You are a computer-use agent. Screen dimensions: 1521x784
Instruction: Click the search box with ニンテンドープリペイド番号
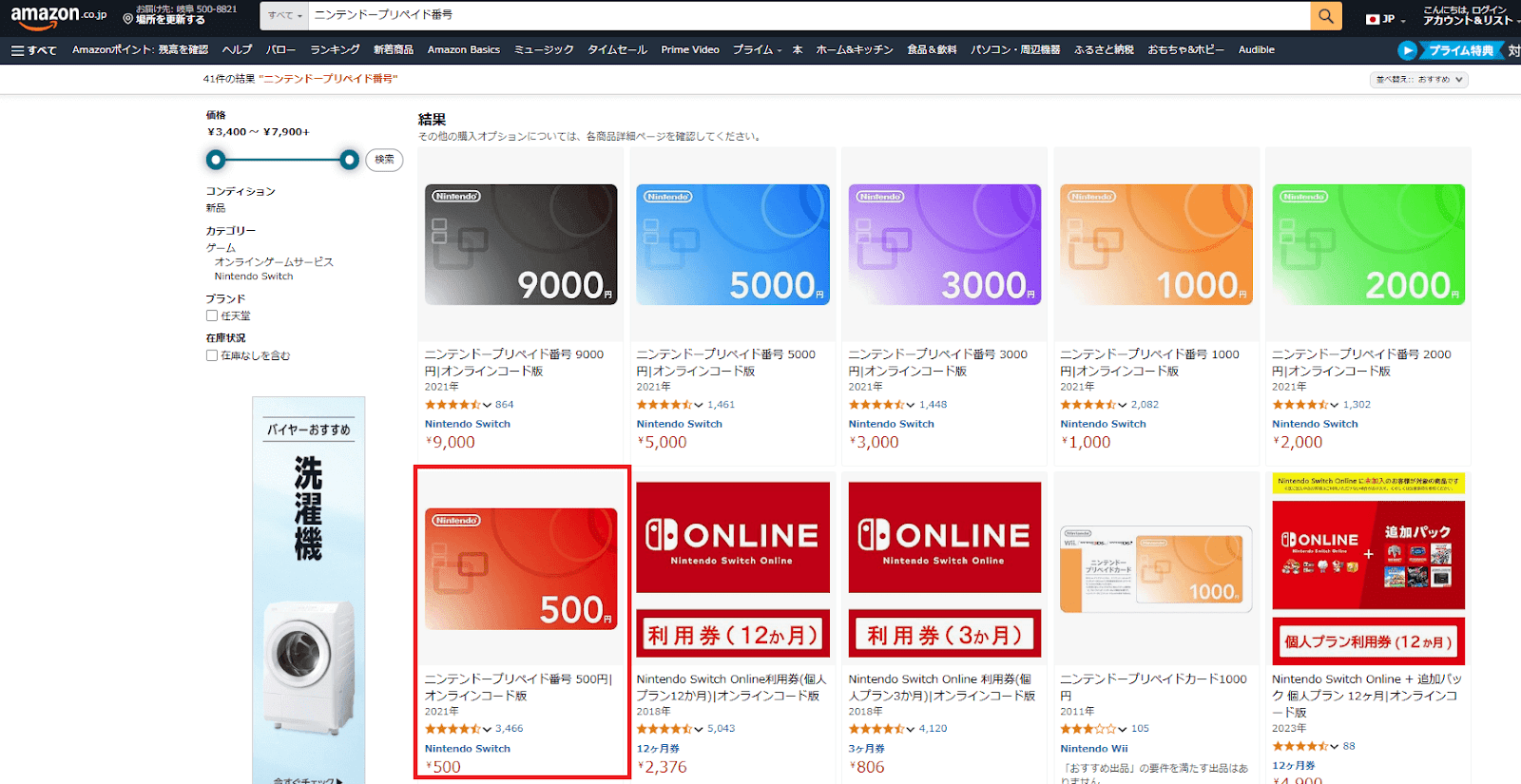809,16
